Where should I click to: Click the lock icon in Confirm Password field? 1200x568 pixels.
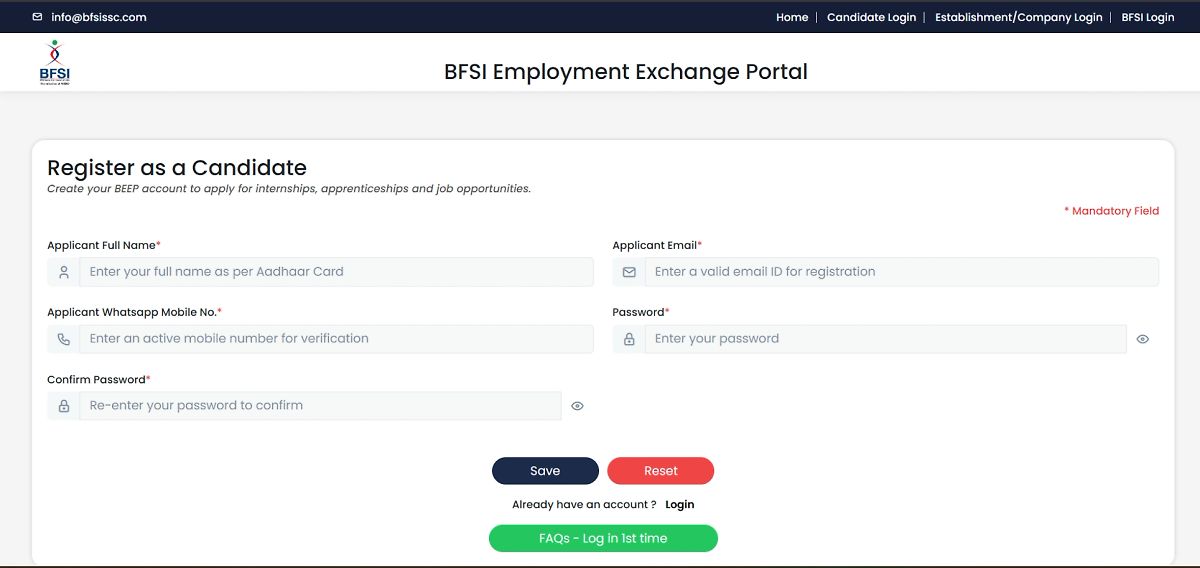pos(63,406)
